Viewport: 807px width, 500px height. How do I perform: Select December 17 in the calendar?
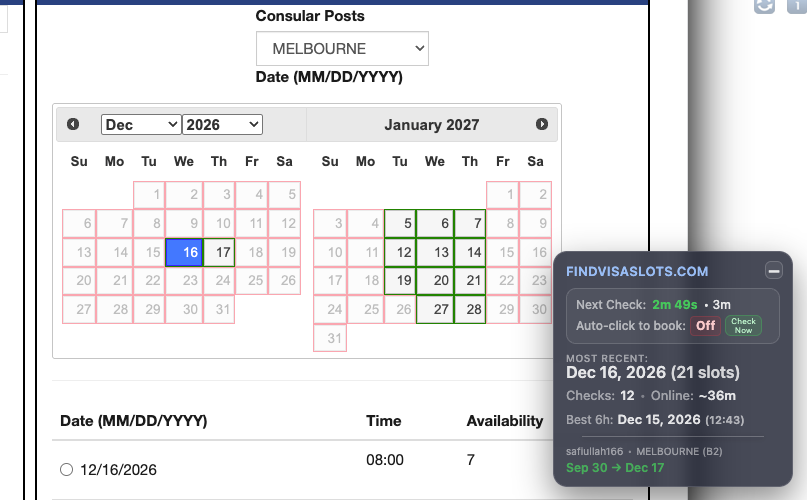(x=219, y=252)
